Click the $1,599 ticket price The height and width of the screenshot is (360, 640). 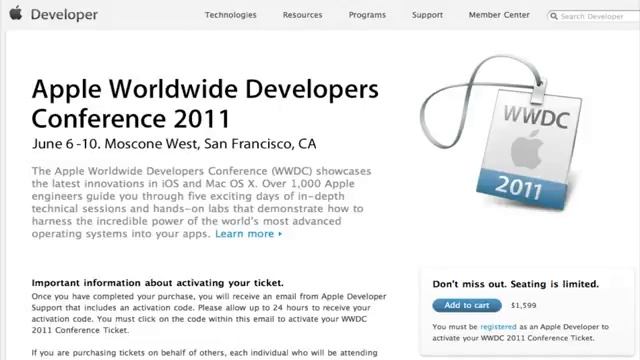click(x=524, y=305)
